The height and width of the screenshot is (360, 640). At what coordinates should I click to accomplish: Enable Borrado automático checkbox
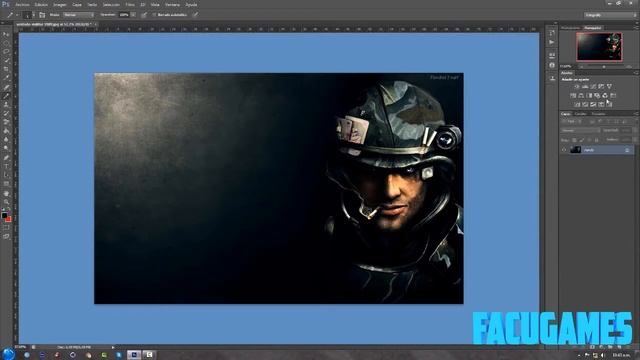[154, 15]
